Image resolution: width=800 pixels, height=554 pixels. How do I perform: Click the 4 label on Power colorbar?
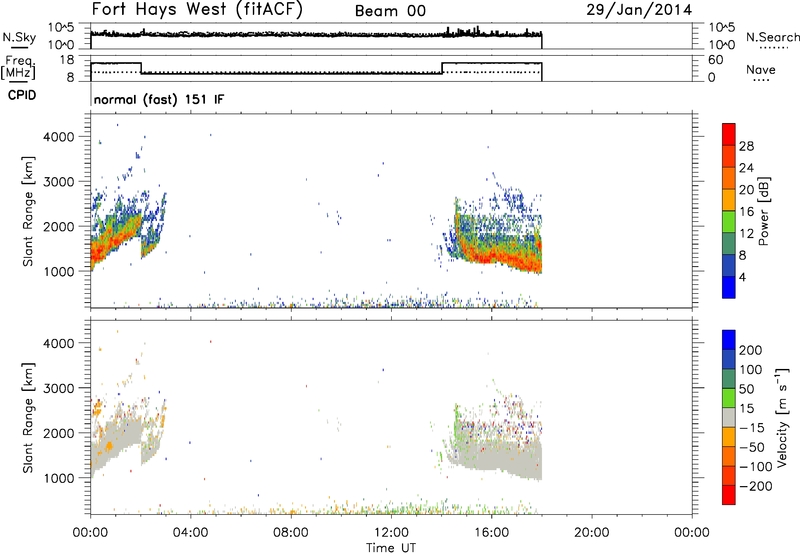tap(742, 276)
